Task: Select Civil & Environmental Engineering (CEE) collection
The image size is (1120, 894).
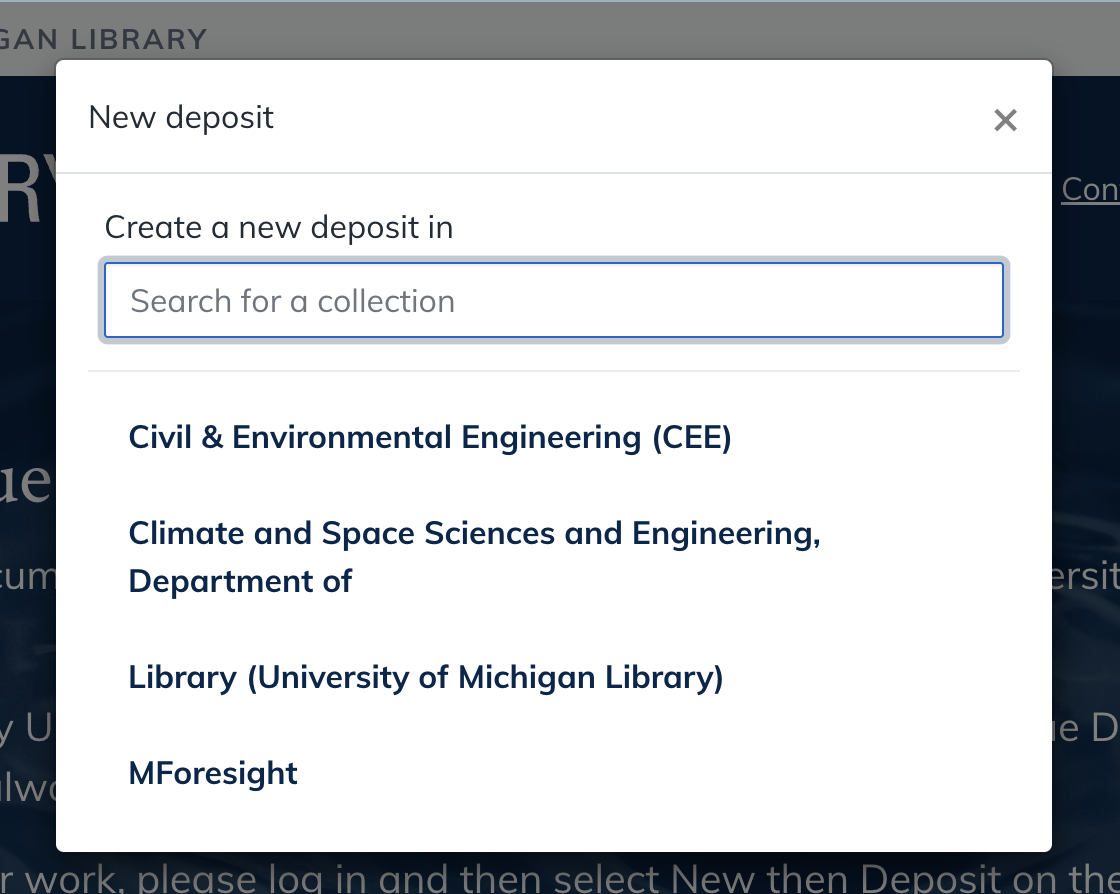Action: (x=429, y=437)
